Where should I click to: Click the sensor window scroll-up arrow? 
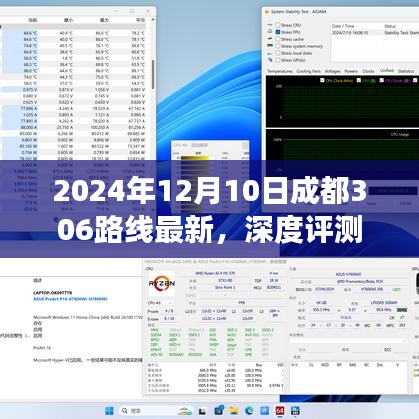[153, 20]
